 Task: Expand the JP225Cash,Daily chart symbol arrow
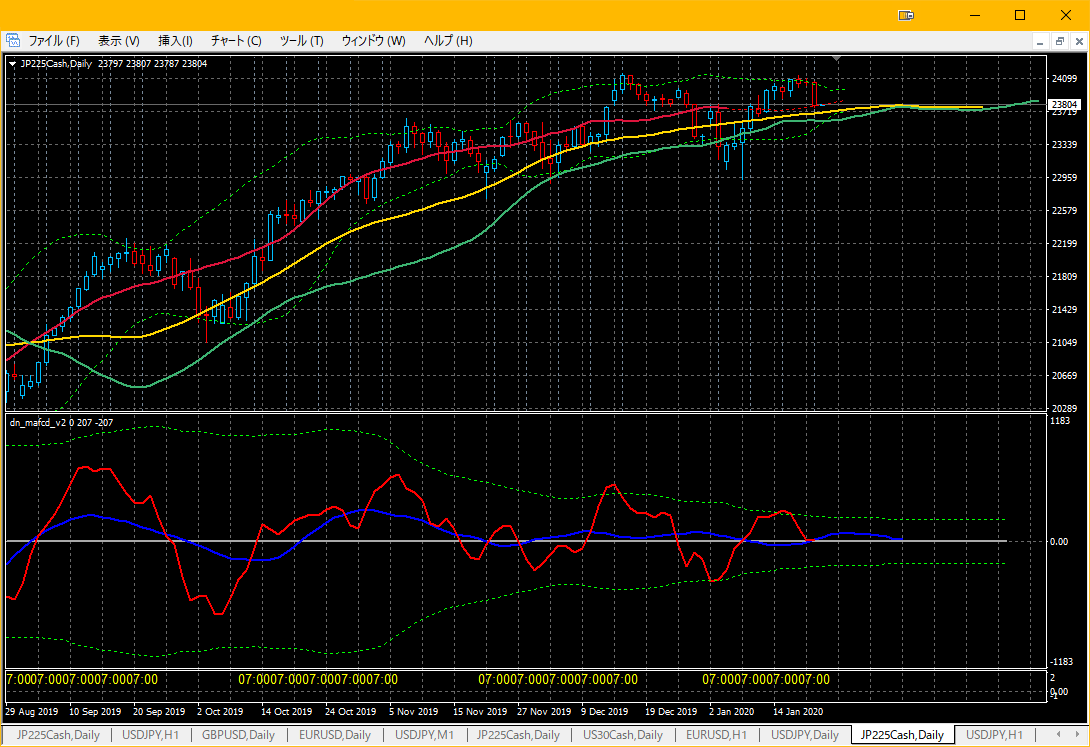(x=13, y=64)
